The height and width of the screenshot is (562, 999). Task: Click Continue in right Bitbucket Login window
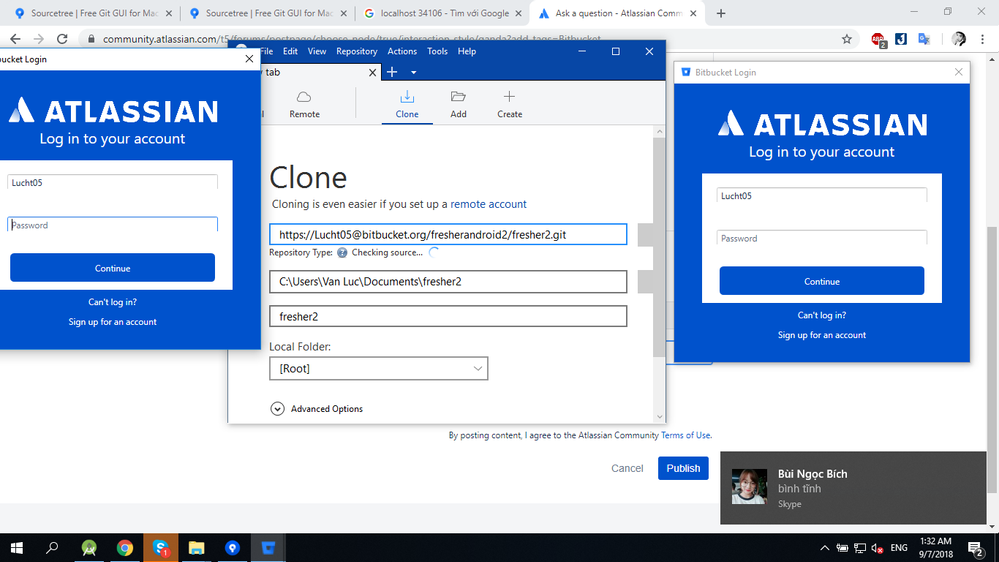point(821,281)
